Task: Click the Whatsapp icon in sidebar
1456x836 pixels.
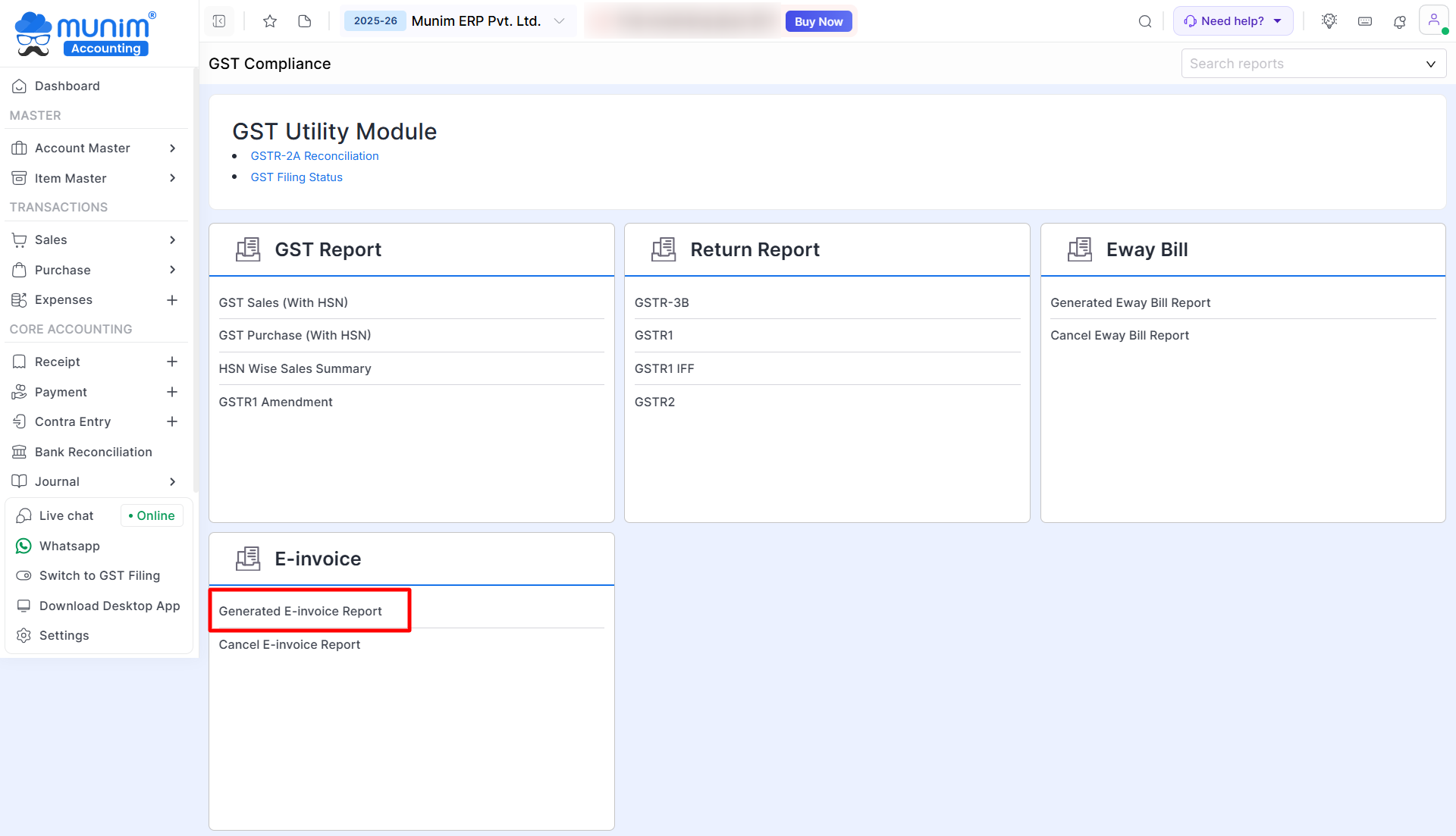Action: click(24, 546)
